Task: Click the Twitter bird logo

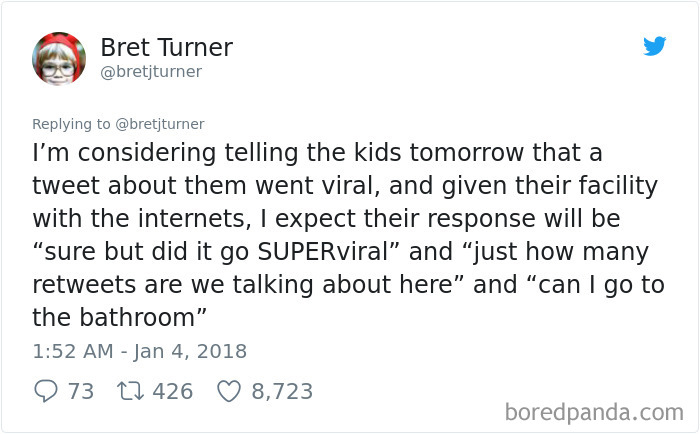Action: click(x=654, y=46)
